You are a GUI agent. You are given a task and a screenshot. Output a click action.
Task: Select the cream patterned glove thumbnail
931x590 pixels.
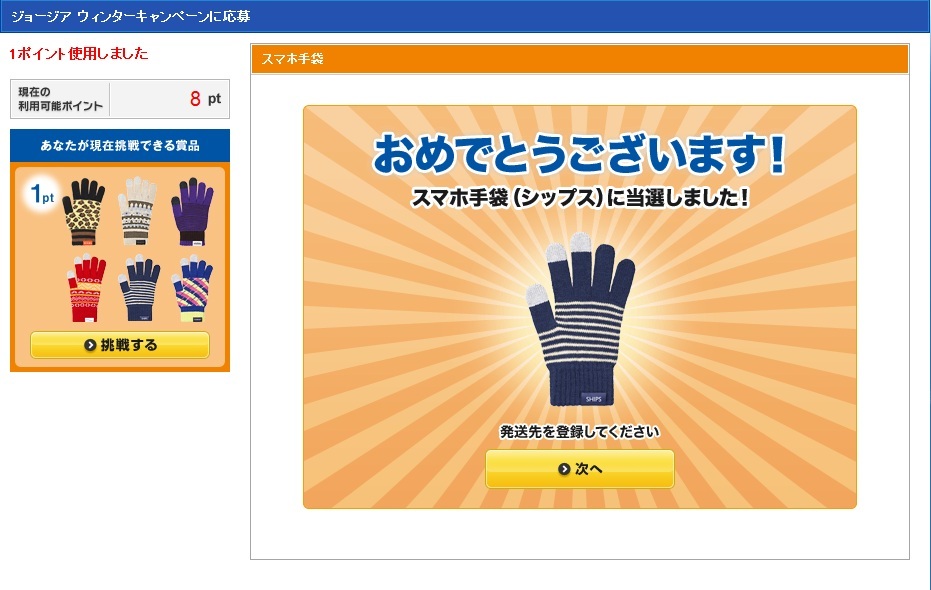click(x=137, y=211)
